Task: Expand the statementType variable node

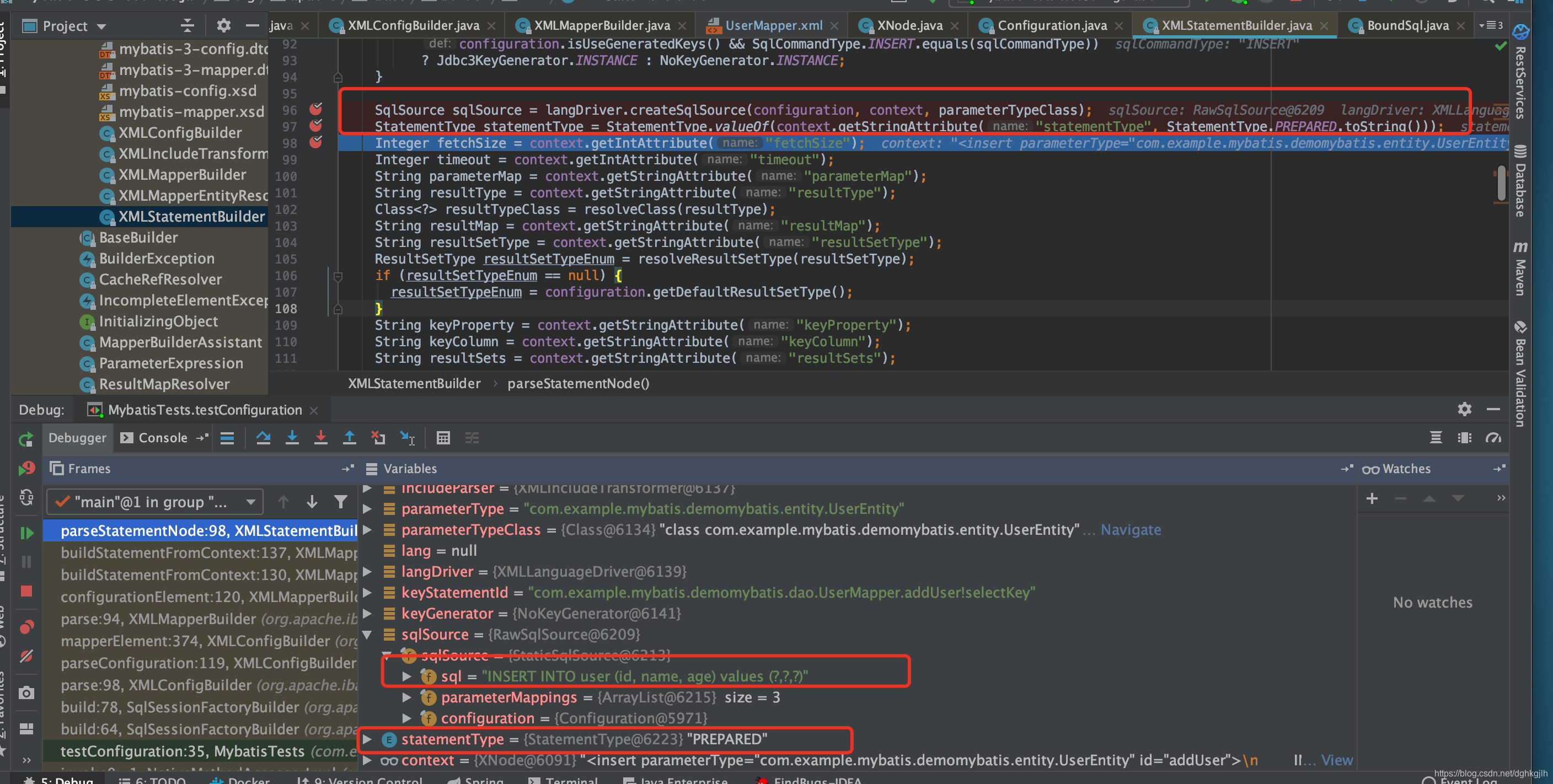Action: [x=367, y=739]
